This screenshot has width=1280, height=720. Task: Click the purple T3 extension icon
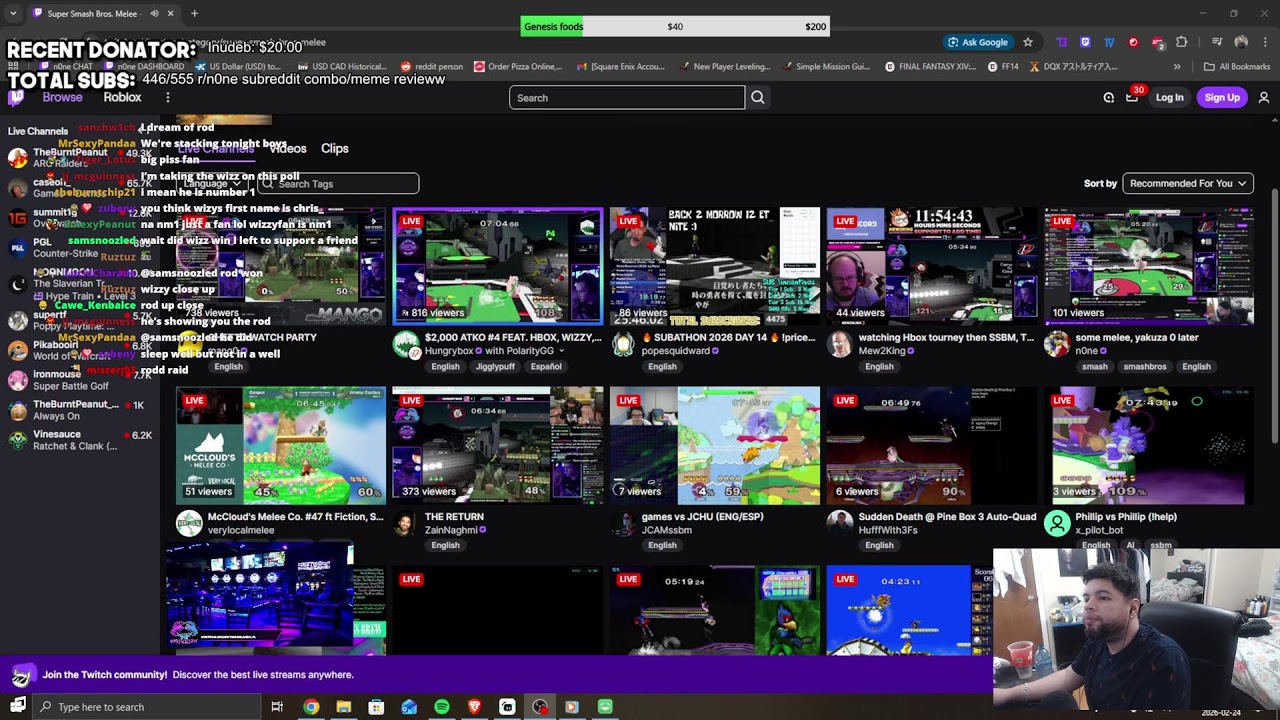coord(1061,42)
